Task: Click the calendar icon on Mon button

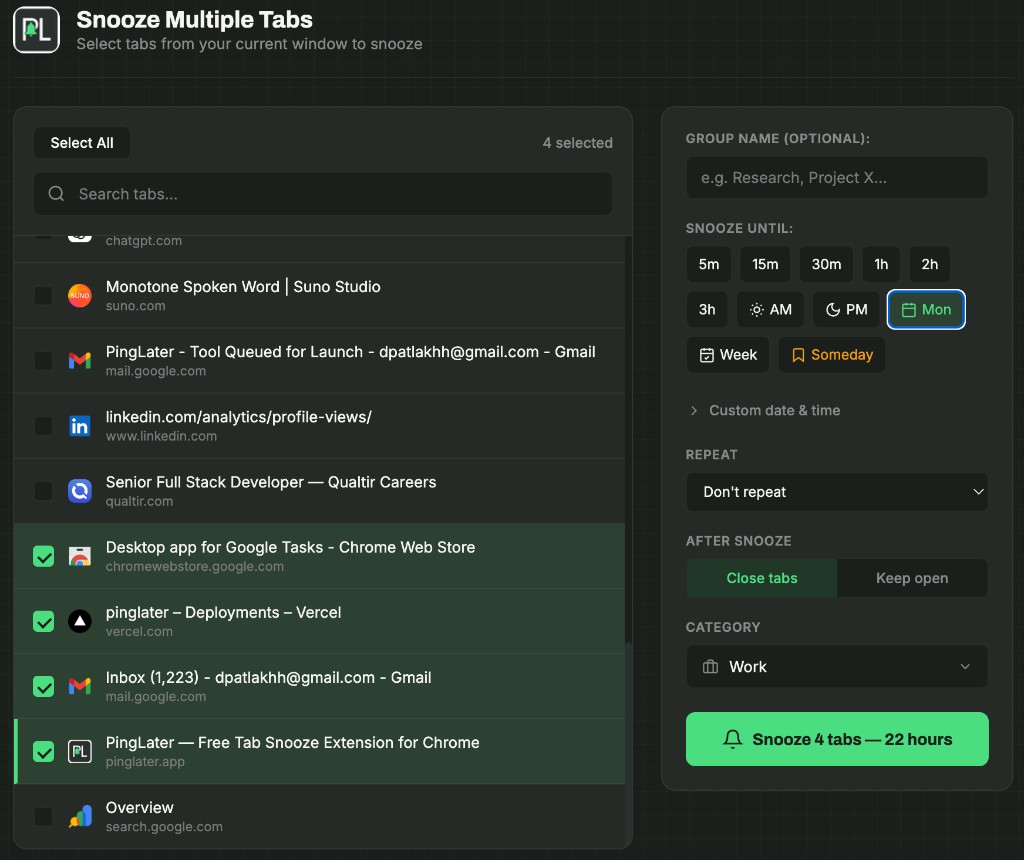Action: pyautogui.click(x=908, y=310)
